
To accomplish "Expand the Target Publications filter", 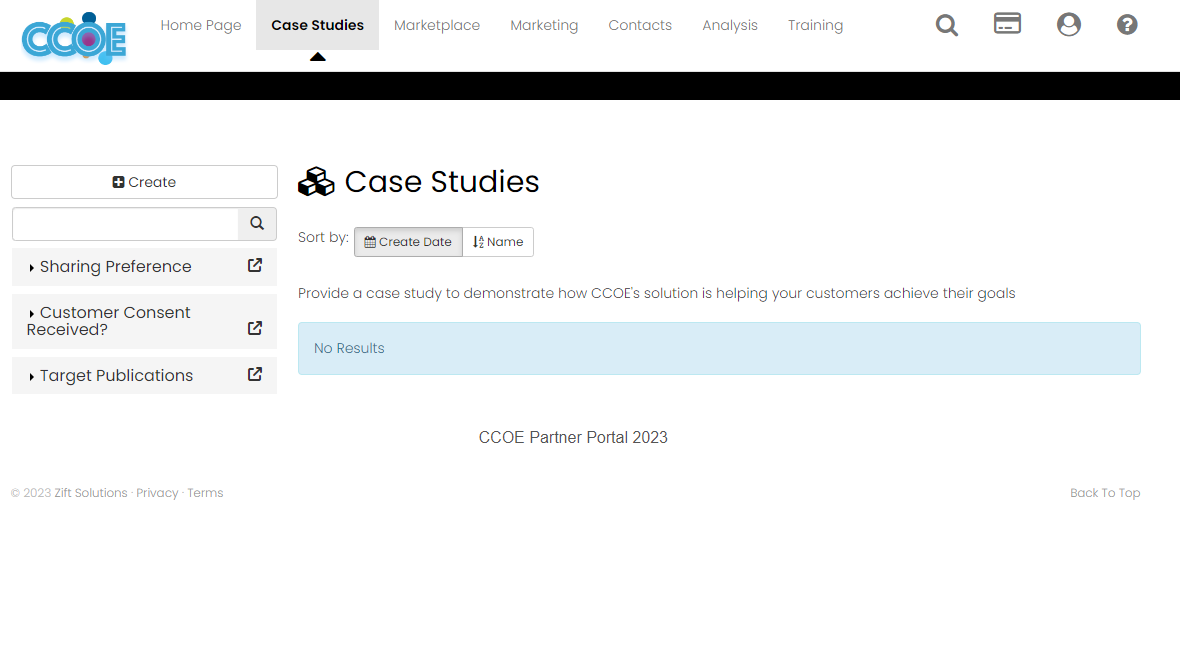I will tap(117, 375).
